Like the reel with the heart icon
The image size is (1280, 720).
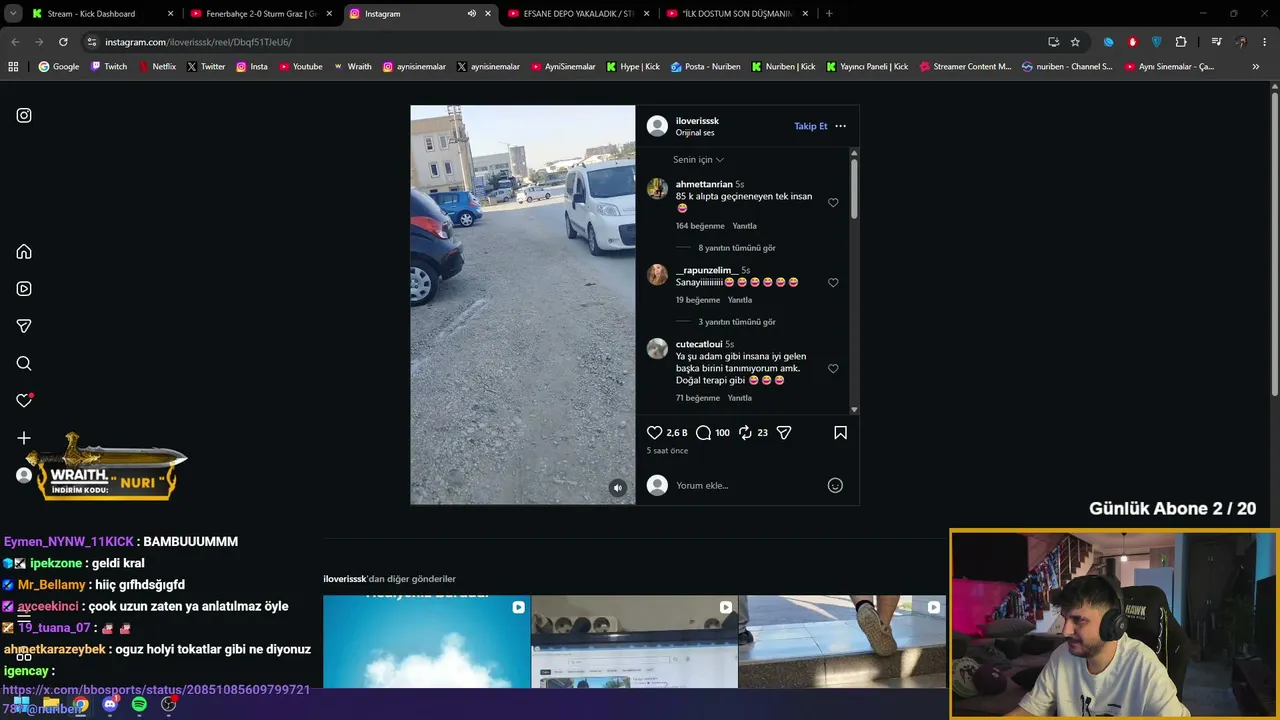coord(655,433)
